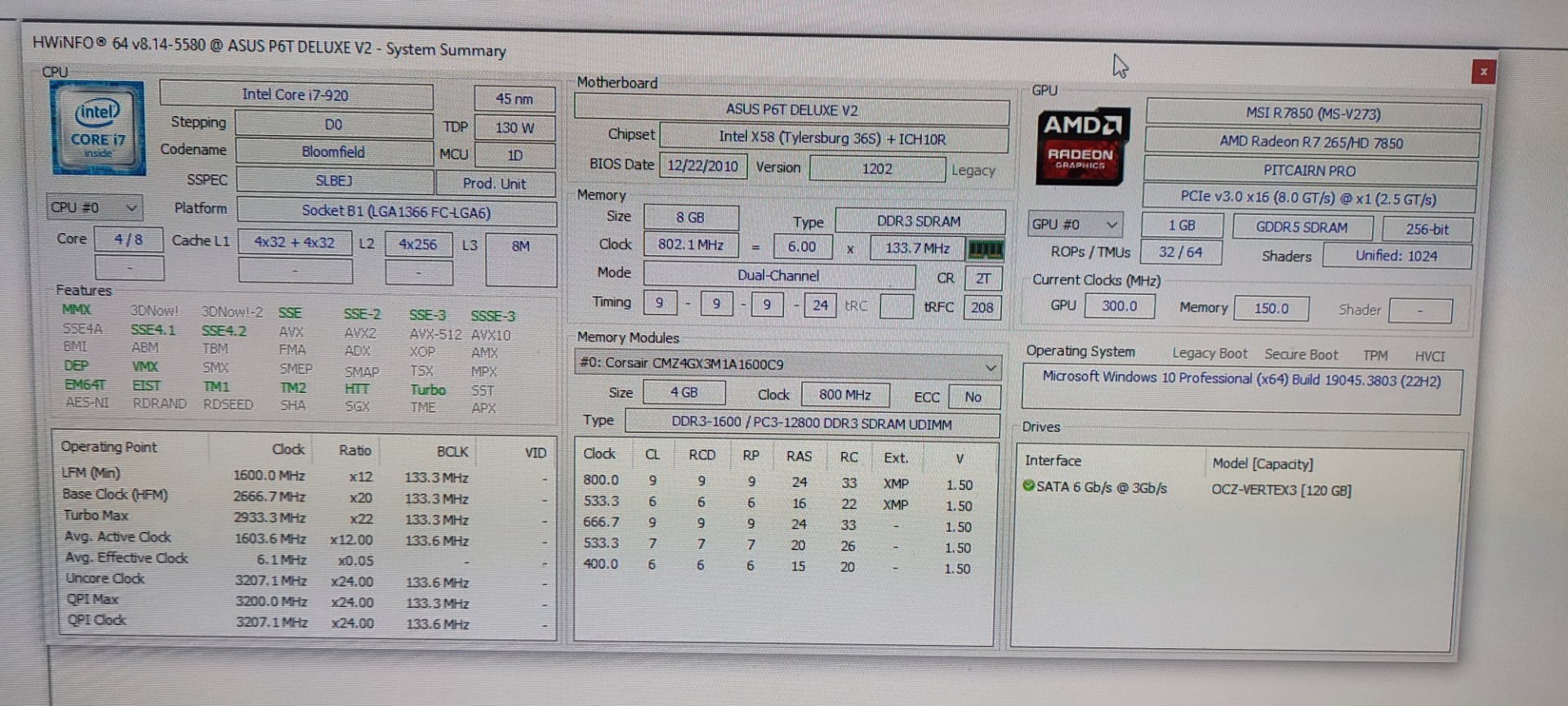Click the SLBEJ SSPEC value
The height and width of the screenshot is (706, 1568).
pyautogui.click(x=334, y=181)
